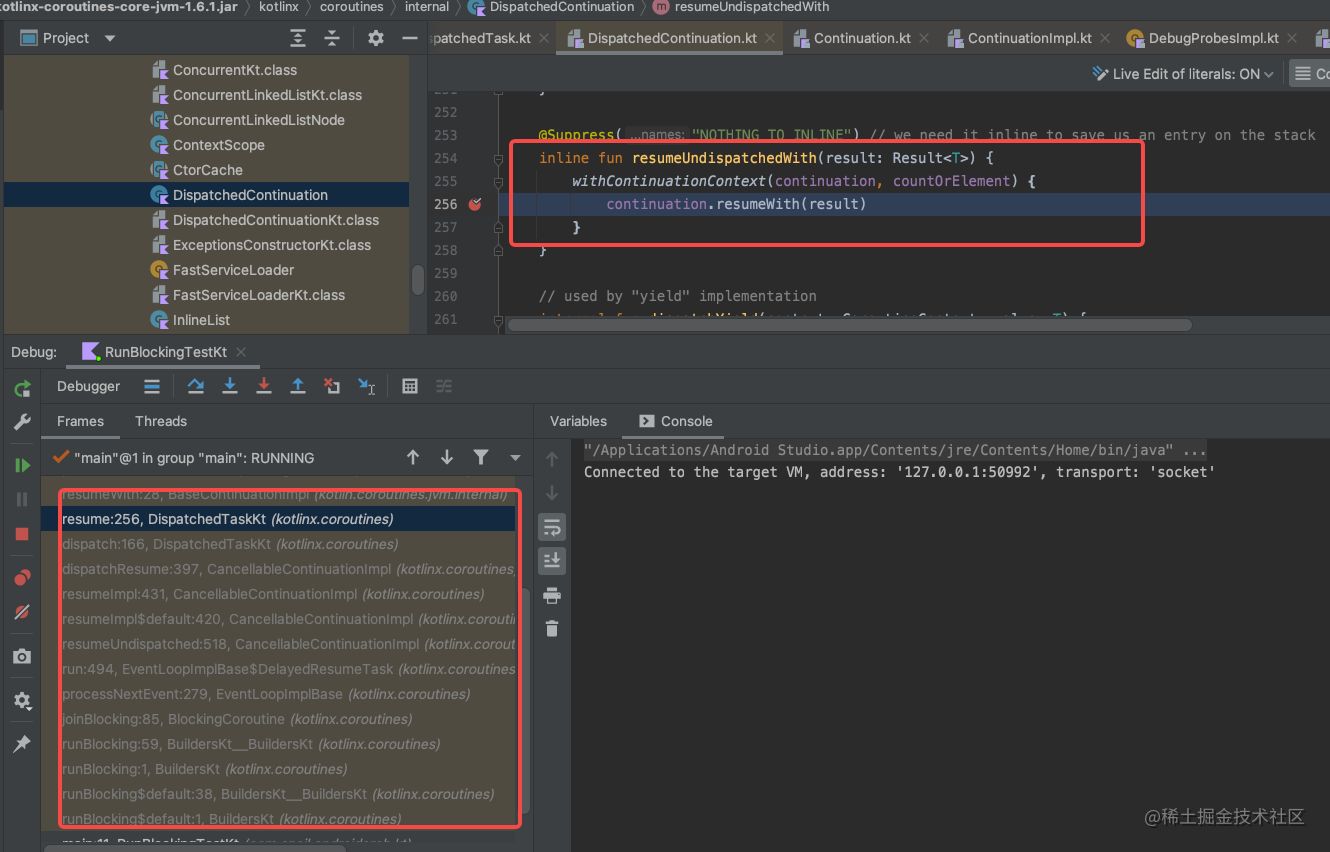
Task: Toggle the breakpoint on line 256
Action: pyautogui.click(x=475, y=204)
